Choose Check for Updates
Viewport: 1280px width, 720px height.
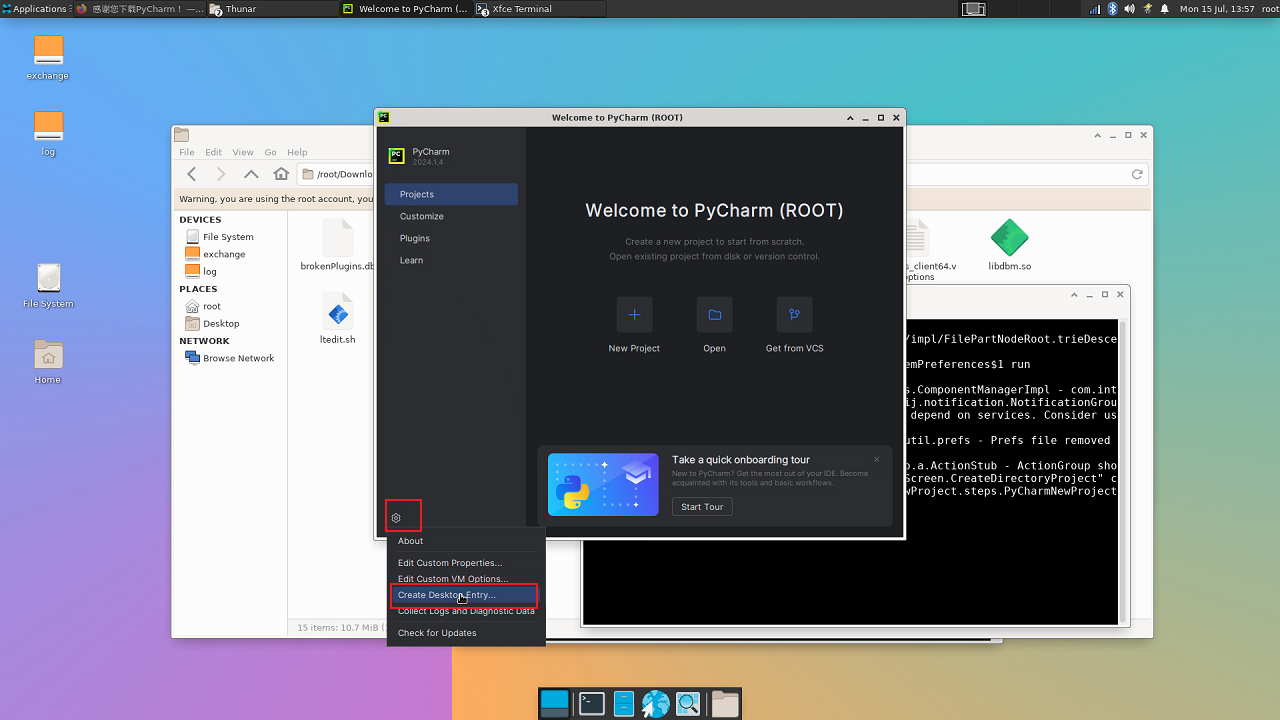point(437,633)
